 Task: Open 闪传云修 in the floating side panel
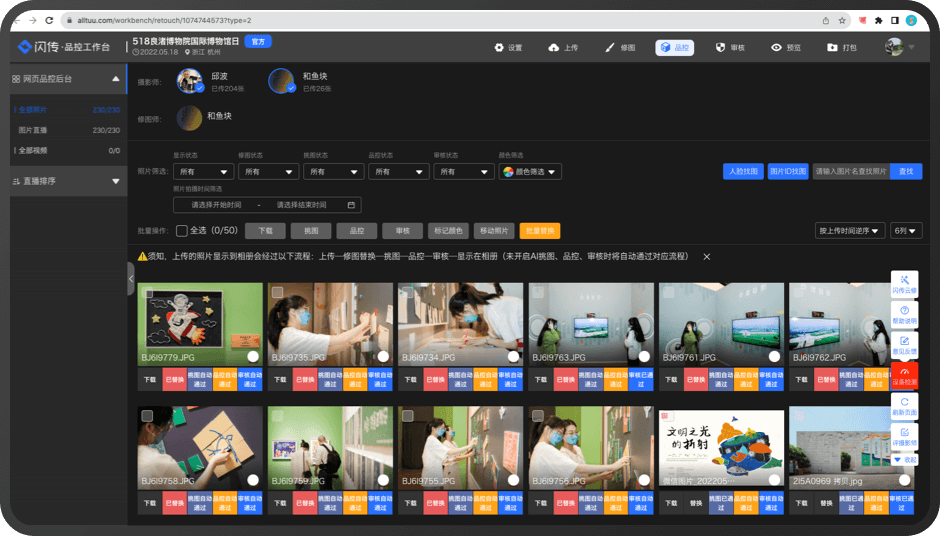point(904,284)
